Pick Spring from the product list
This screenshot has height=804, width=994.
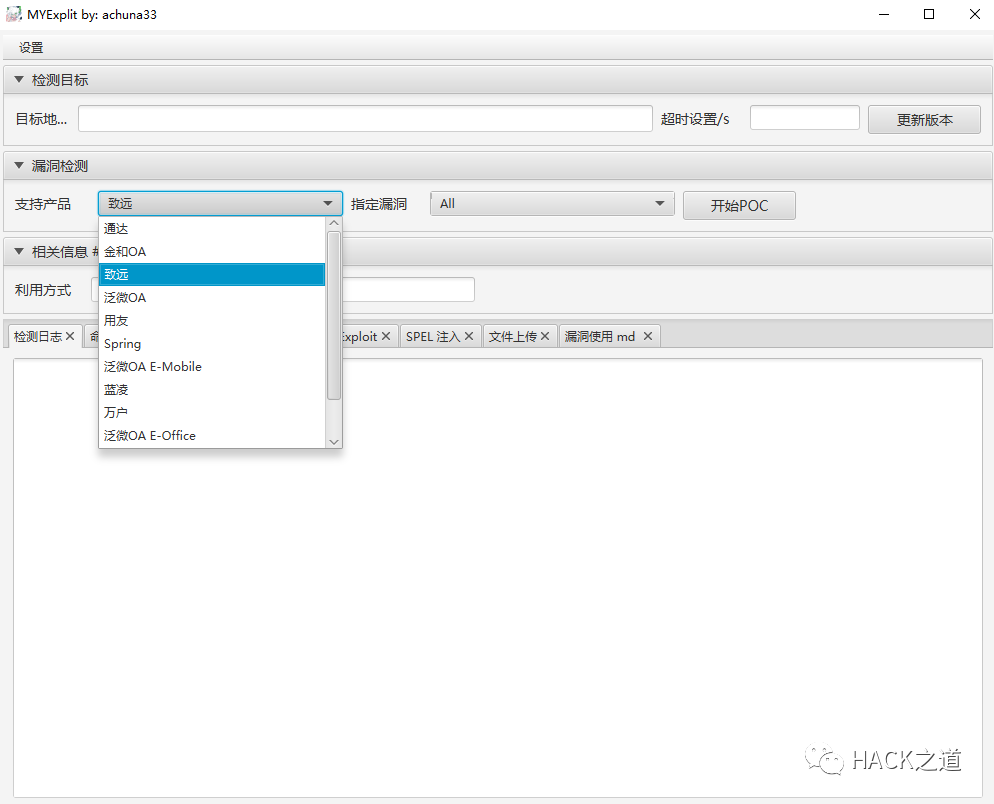[x=212, y=344]
